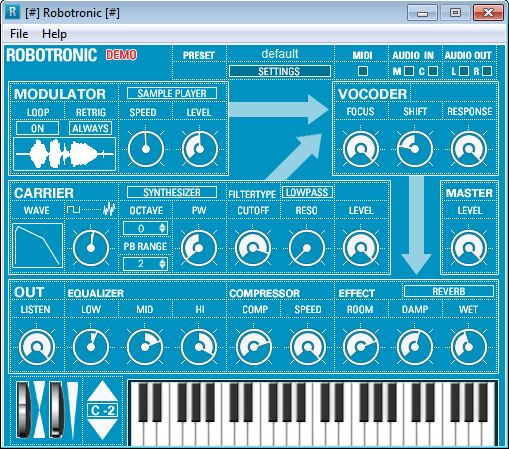Click the OCTAVE value field showing 0
Screen dimensions: 509x449
tap(145, 228)
